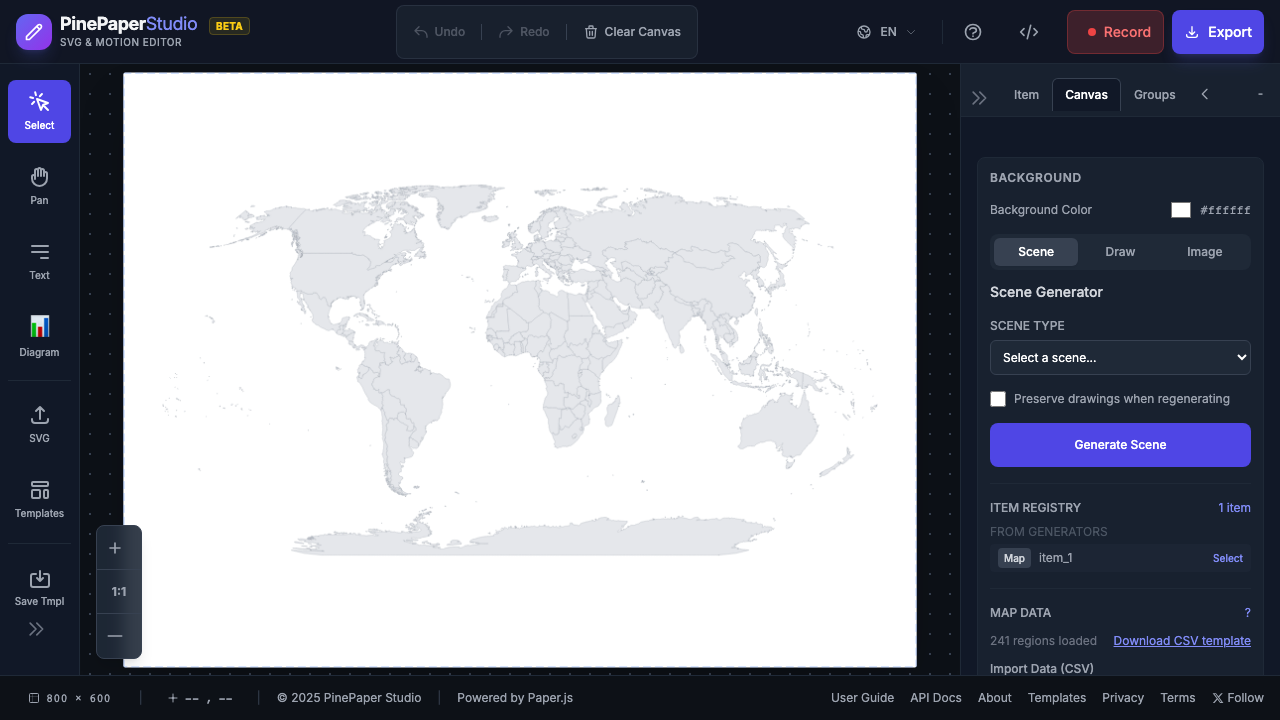Open the Templates panel icon
The width and height of the screenshot is (1280, 720).
click(38, 496)
